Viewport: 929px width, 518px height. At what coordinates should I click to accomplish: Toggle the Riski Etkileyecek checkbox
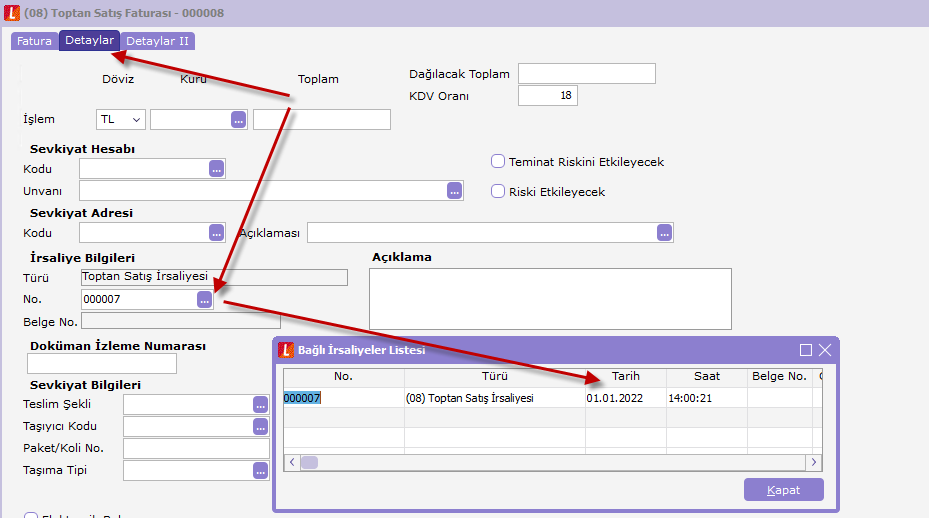(x=498, y=192)
